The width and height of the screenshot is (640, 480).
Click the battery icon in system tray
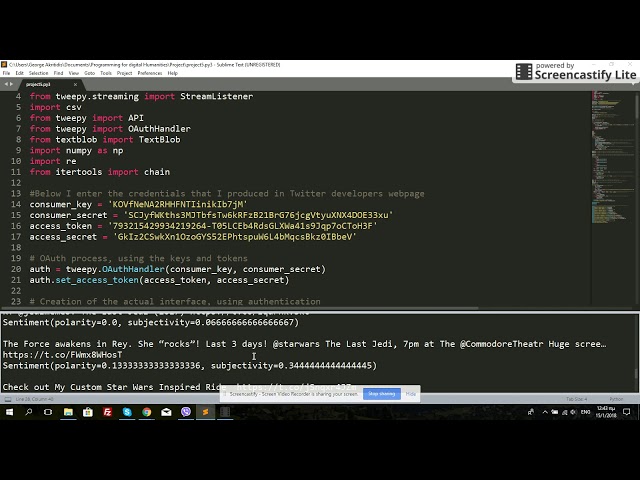tap(555, 412)
